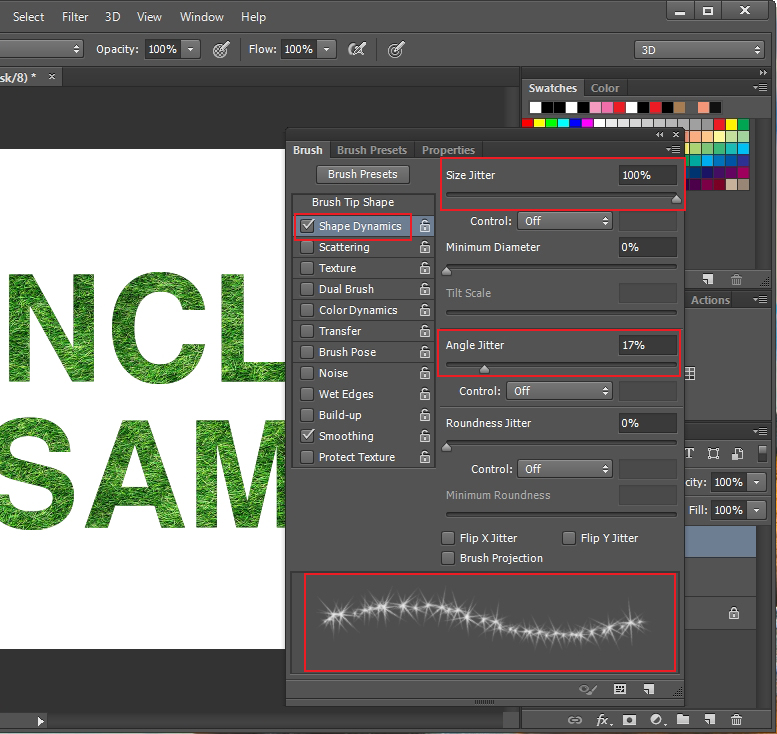
Task: Toggle lock for Shape Dynamics settings
Action: tap(425, 226)
